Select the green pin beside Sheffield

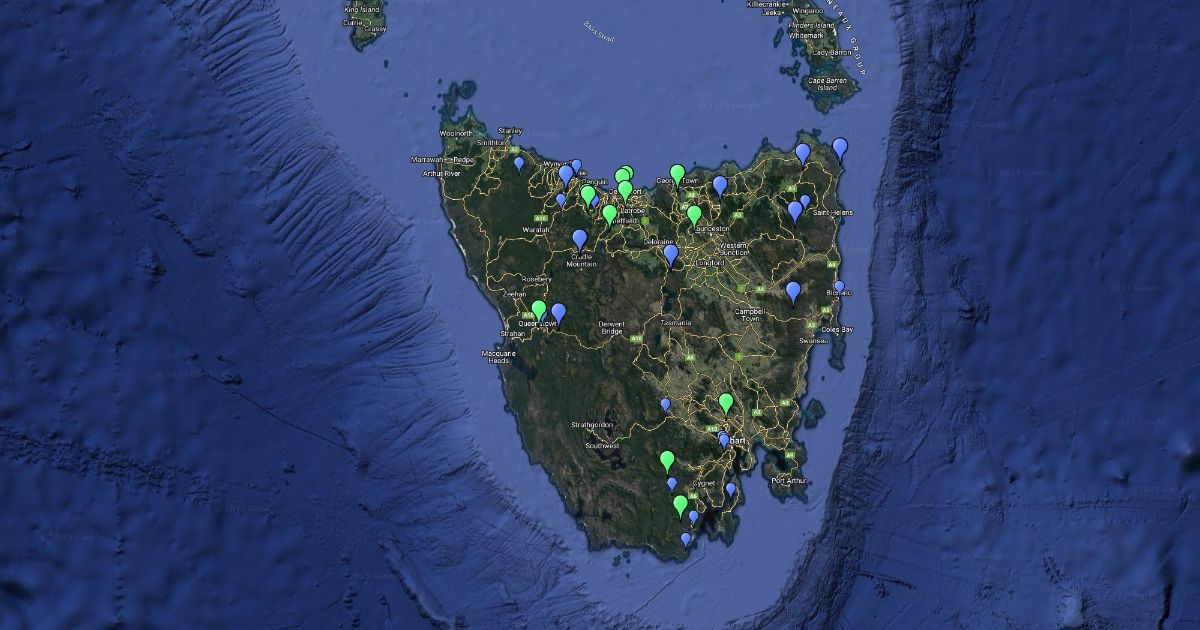click(x=609, y=214)
